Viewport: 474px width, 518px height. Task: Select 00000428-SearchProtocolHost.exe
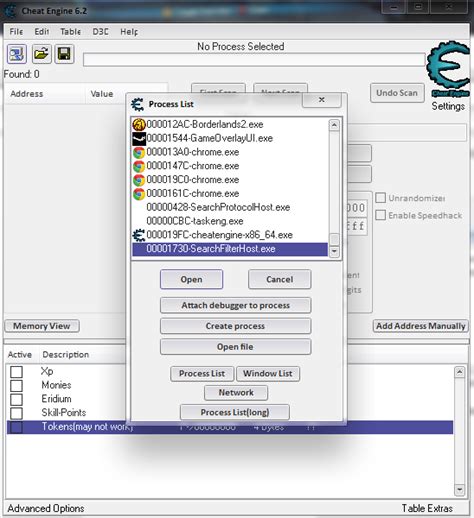(x=230, y=207)
